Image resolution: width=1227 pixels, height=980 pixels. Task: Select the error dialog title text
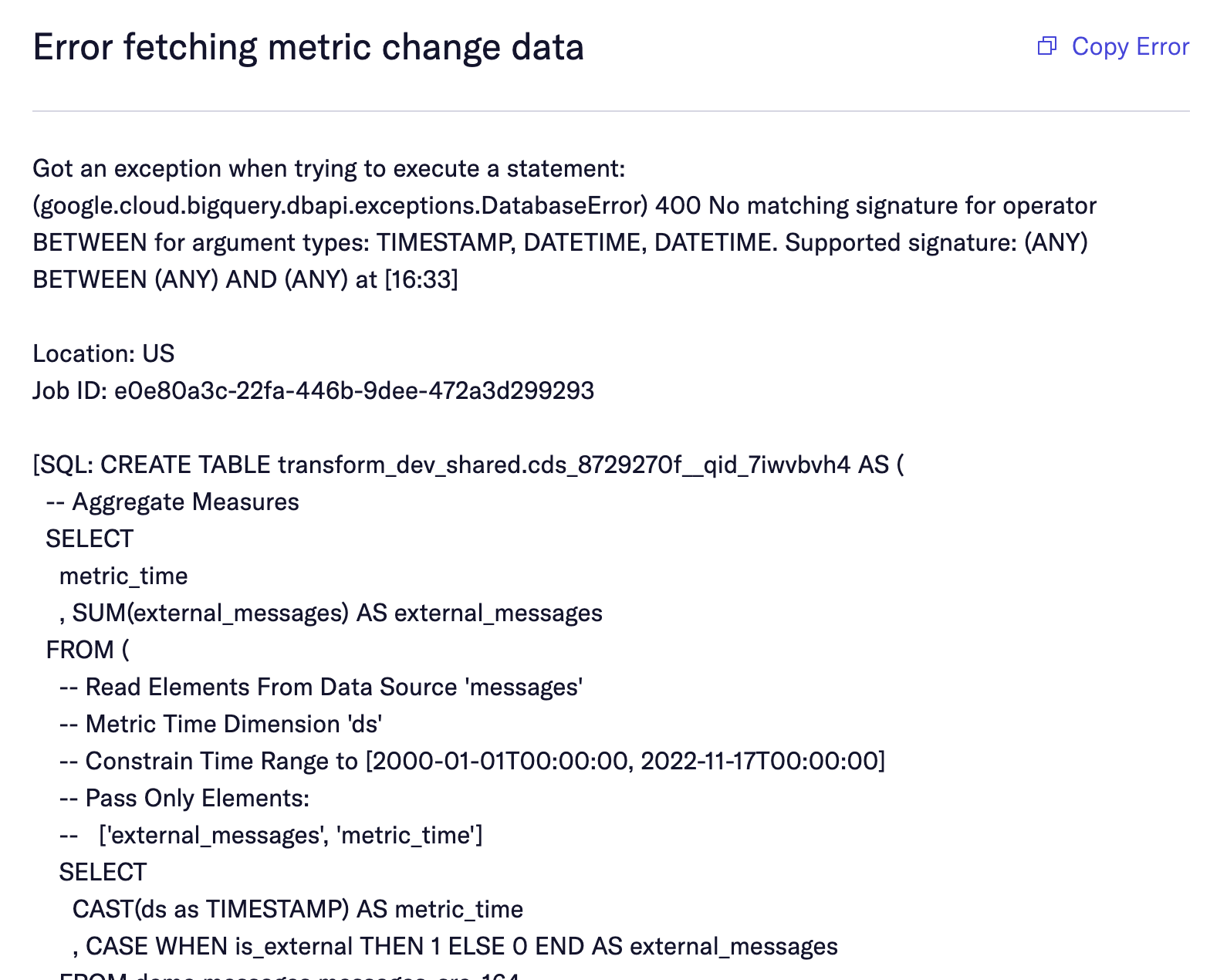308,47
